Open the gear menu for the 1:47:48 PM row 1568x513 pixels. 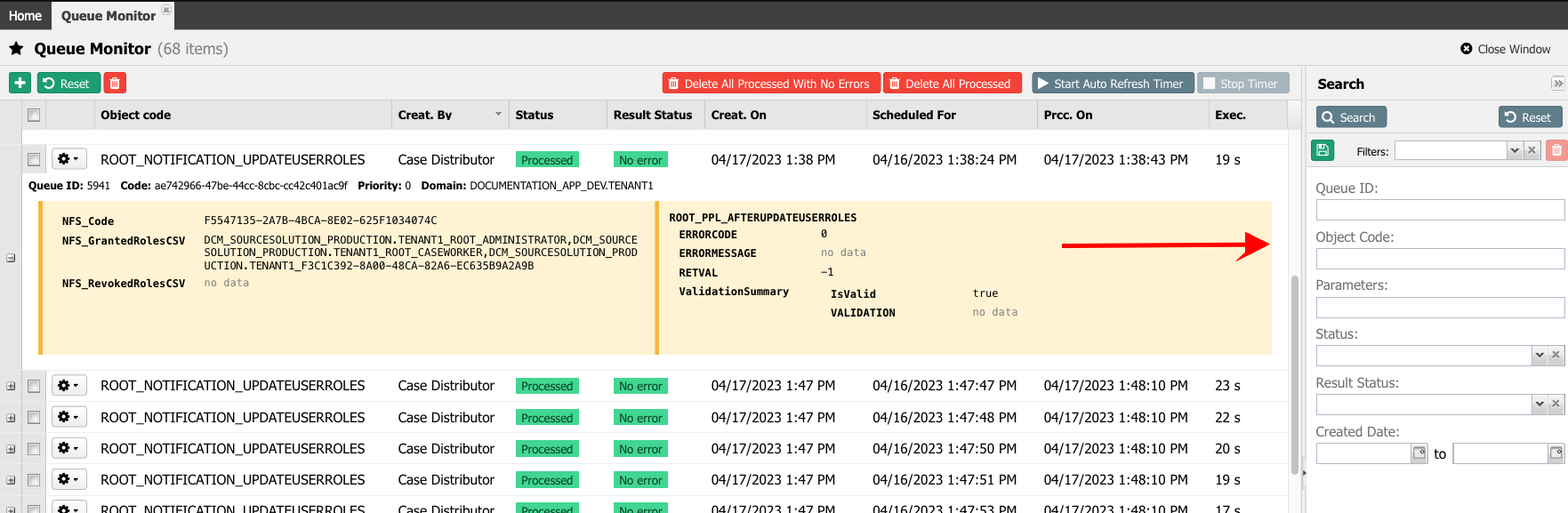coord(68,417)
